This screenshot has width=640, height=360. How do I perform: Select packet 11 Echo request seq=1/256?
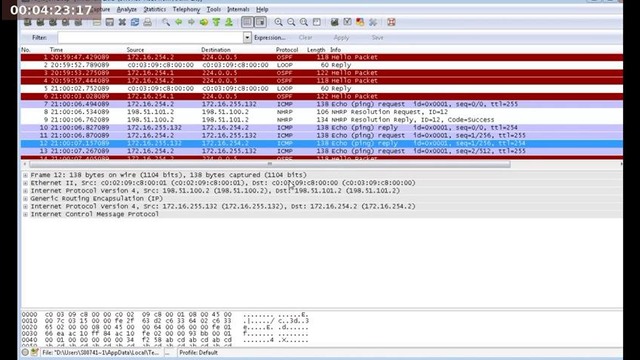tap(322, 136)
